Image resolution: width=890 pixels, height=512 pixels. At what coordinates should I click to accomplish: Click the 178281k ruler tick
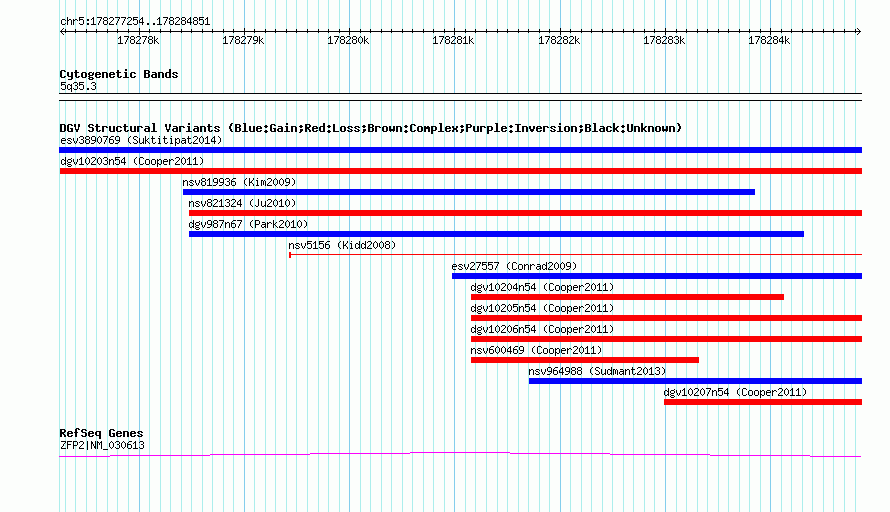(x=454, y=40)
